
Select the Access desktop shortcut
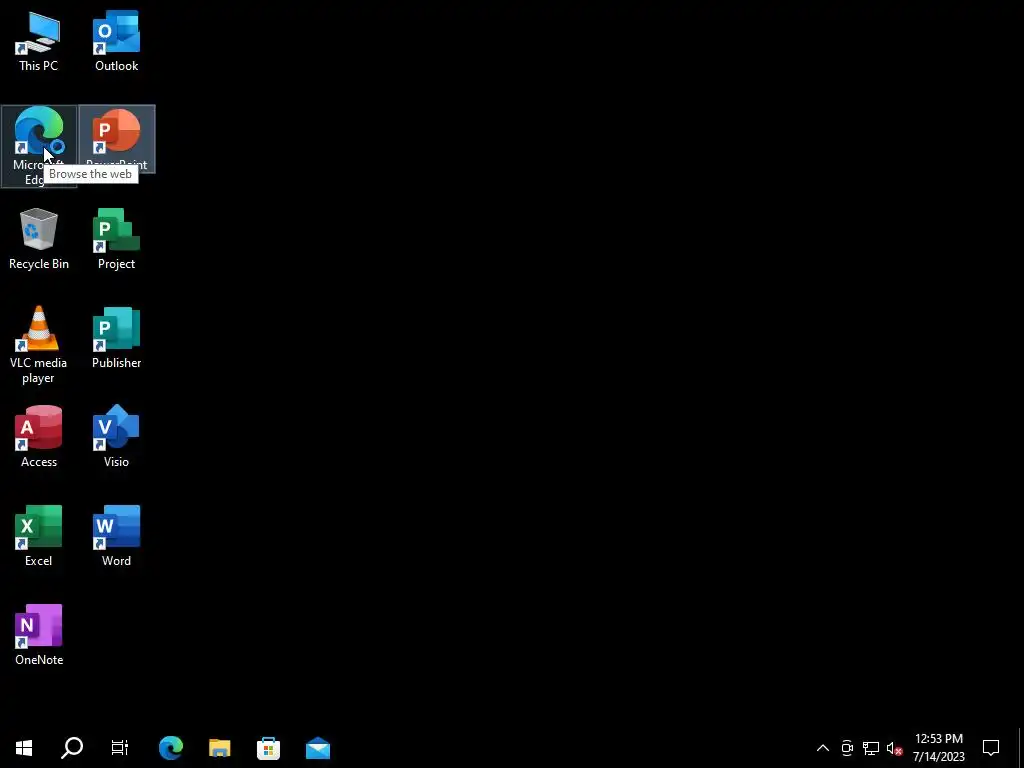[x=39, y=436]
